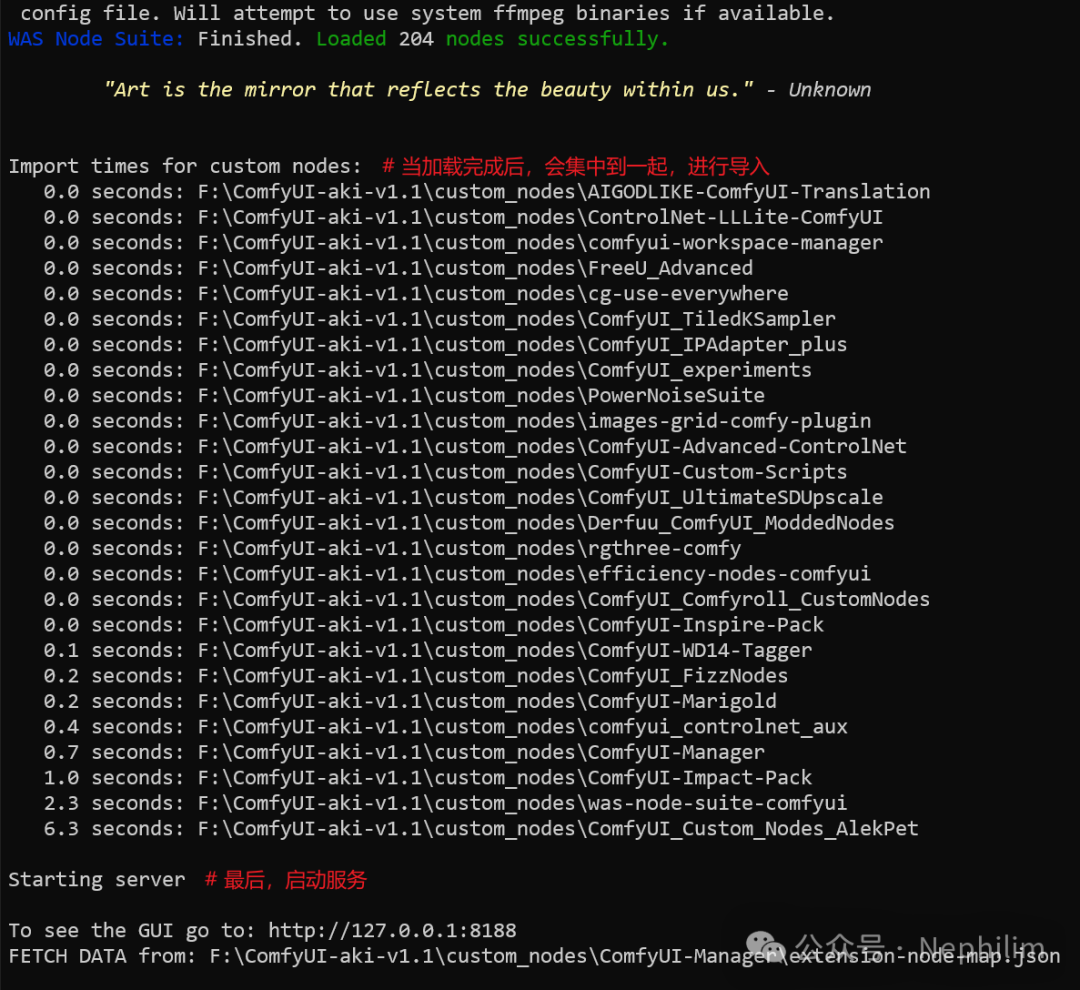Image resolution: width=1080 pixels, height=990 pixels.
Task: Click the images-grid-comfy-plugin path line
Action: pyautogui.click(x=457, y=421)
